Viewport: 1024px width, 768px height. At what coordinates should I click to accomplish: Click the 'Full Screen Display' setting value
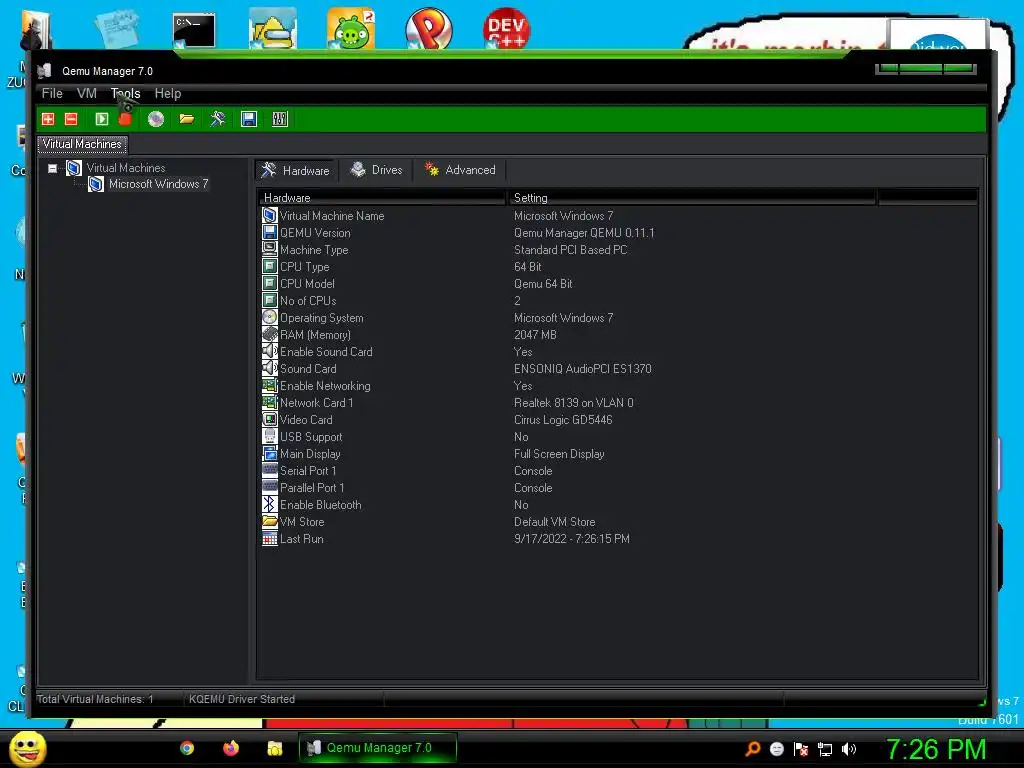(x=559, y=453)
